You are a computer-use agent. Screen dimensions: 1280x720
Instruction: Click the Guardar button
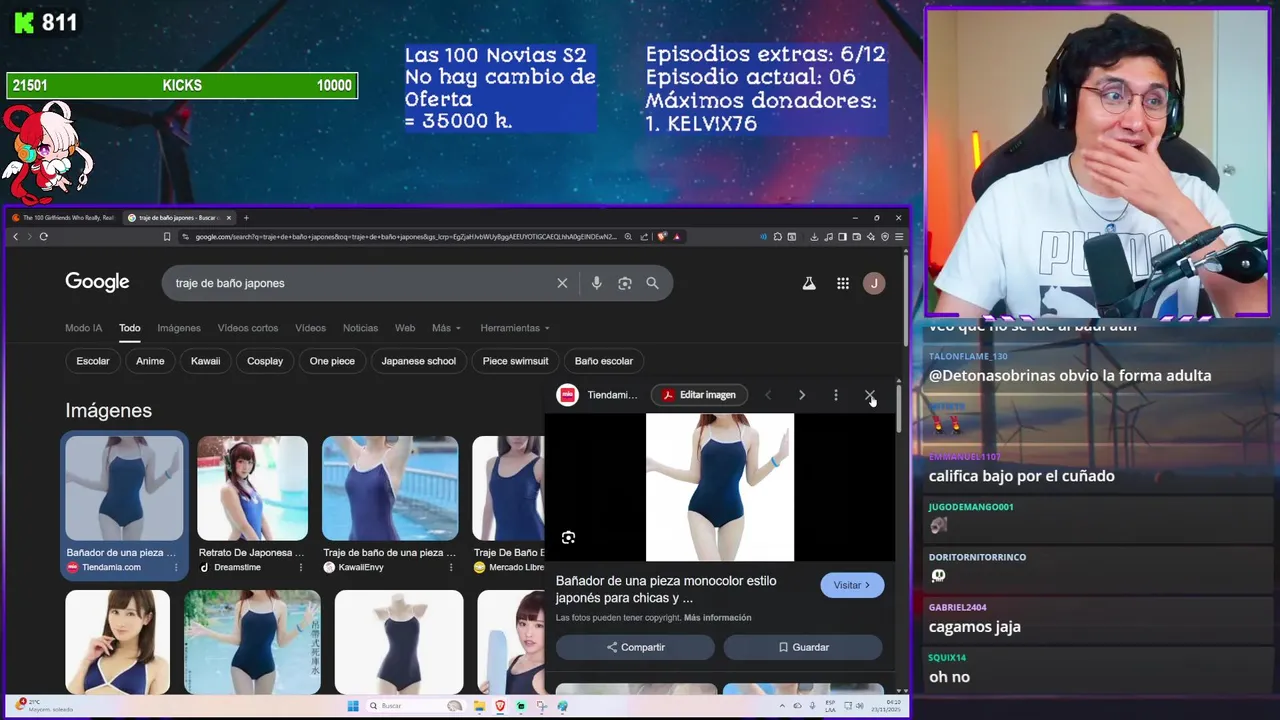click(x=803, y=647)
